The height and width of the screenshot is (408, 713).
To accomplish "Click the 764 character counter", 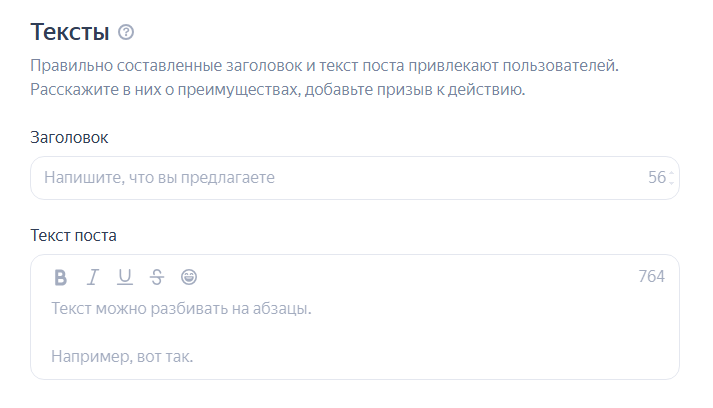I will click(x=651, y=277).
